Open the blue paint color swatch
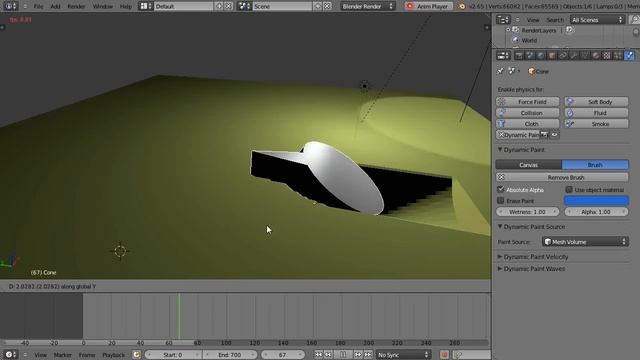 coord(596,200)
